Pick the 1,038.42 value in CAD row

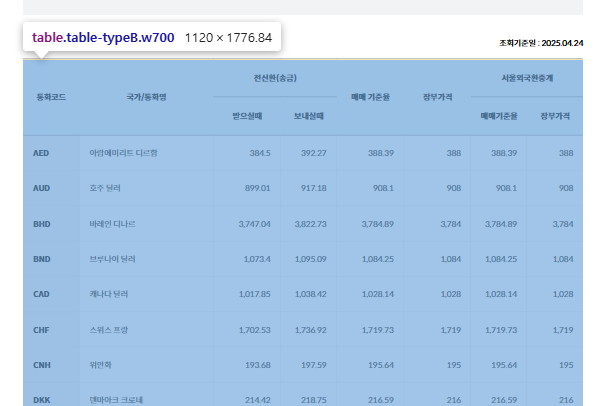click(x=311, y=294)
